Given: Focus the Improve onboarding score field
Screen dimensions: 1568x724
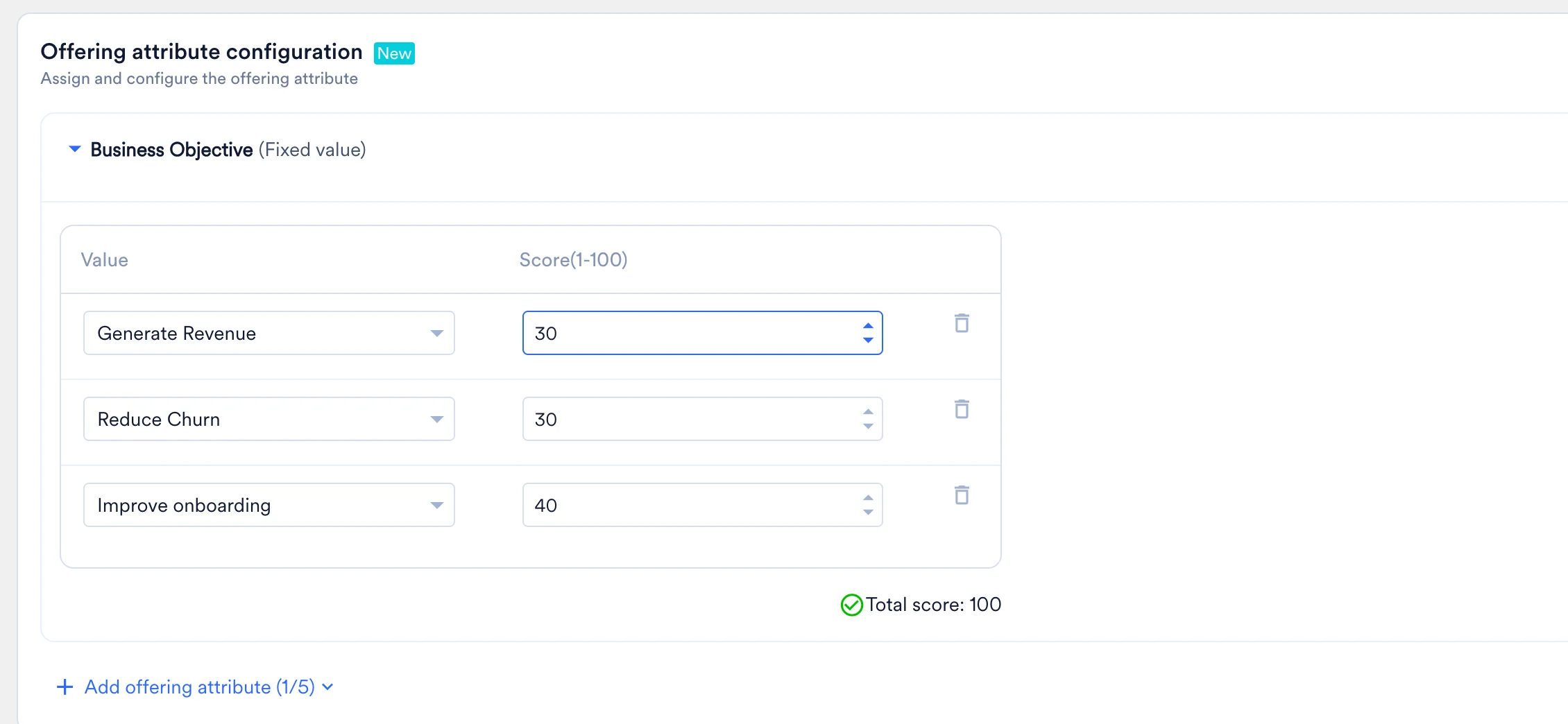Looking at the screenshot, I should coord(702,505).
